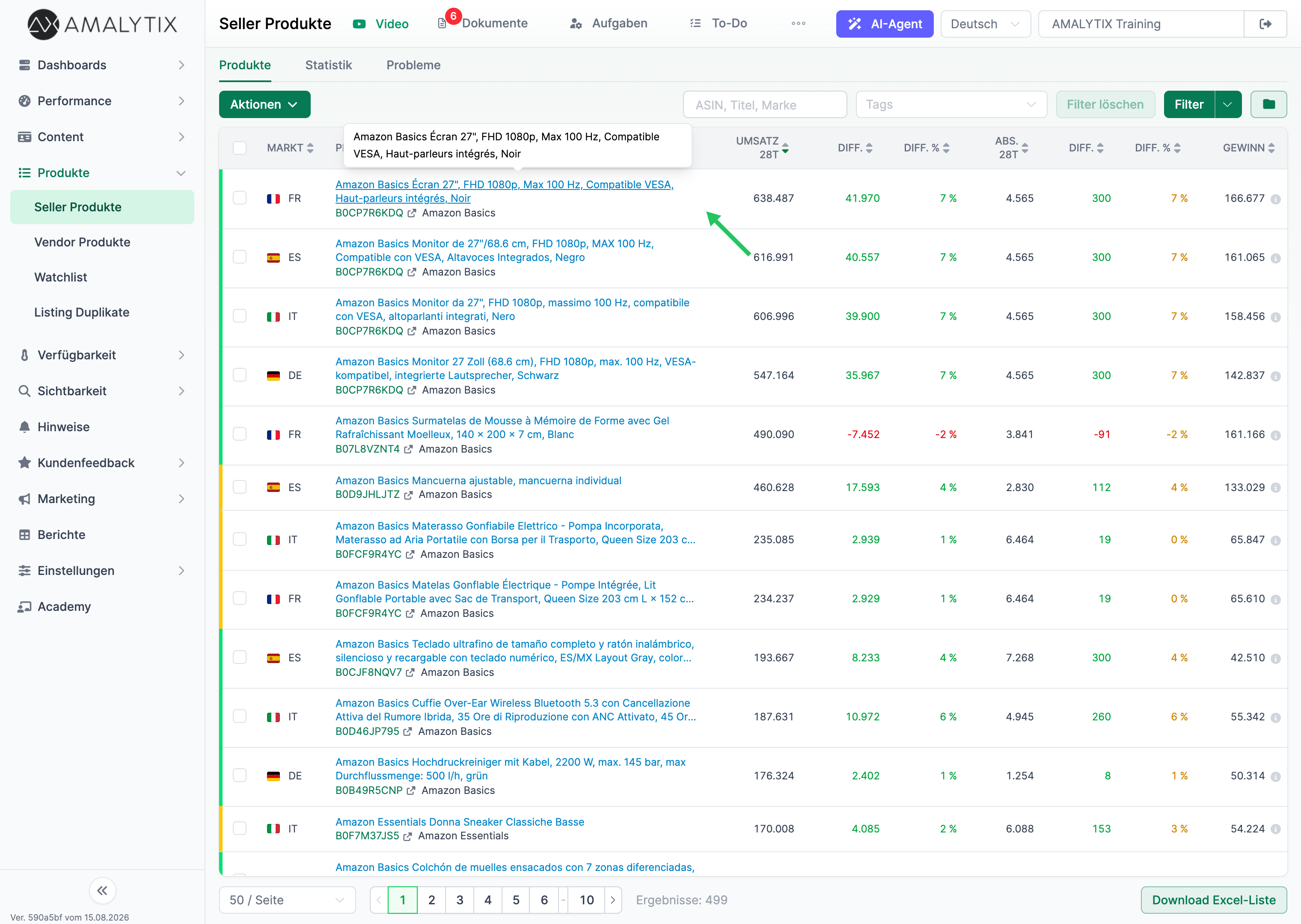Image resolution: width=1301 pixels, height=924 pixels.
Task: Sort by UMSATZ 28T column sort icon
Action: [x=785, y=148]
